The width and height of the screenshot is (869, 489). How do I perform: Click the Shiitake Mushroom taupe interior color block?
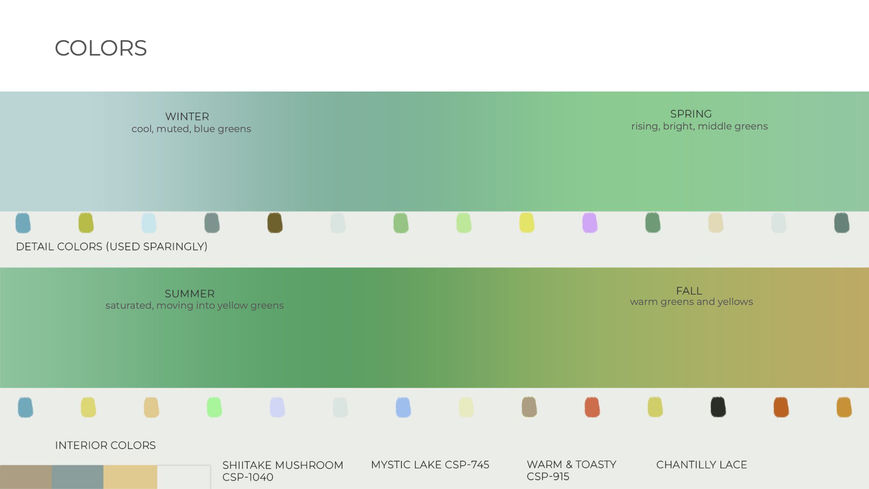(x=26, y=477)
